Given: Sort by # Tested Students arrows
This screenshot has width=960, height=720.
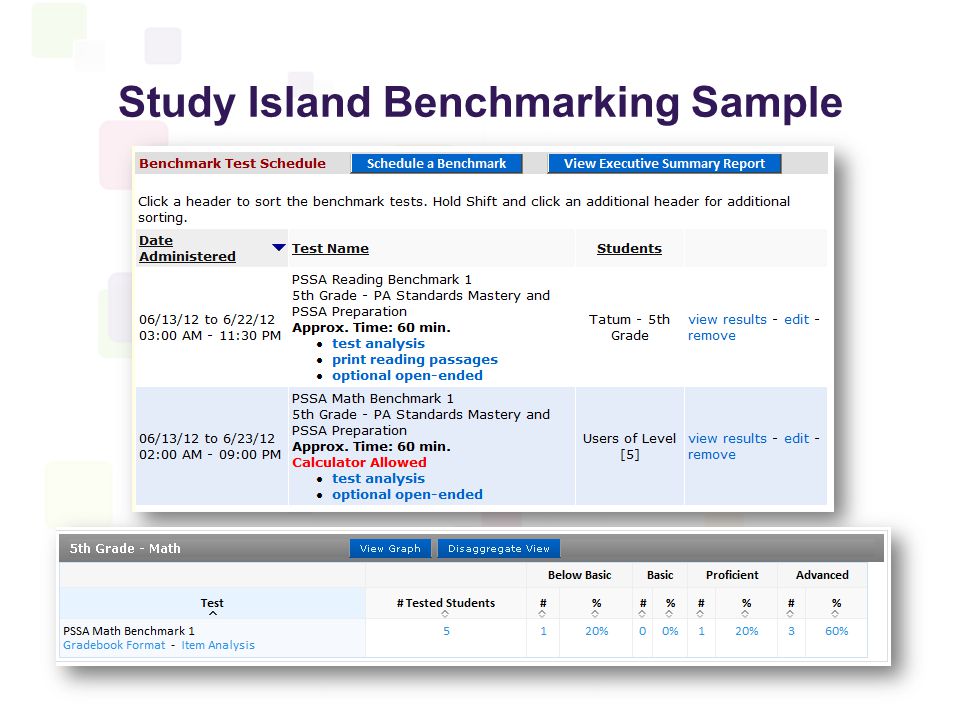Looking at the screenshot, I should (445, 613).
